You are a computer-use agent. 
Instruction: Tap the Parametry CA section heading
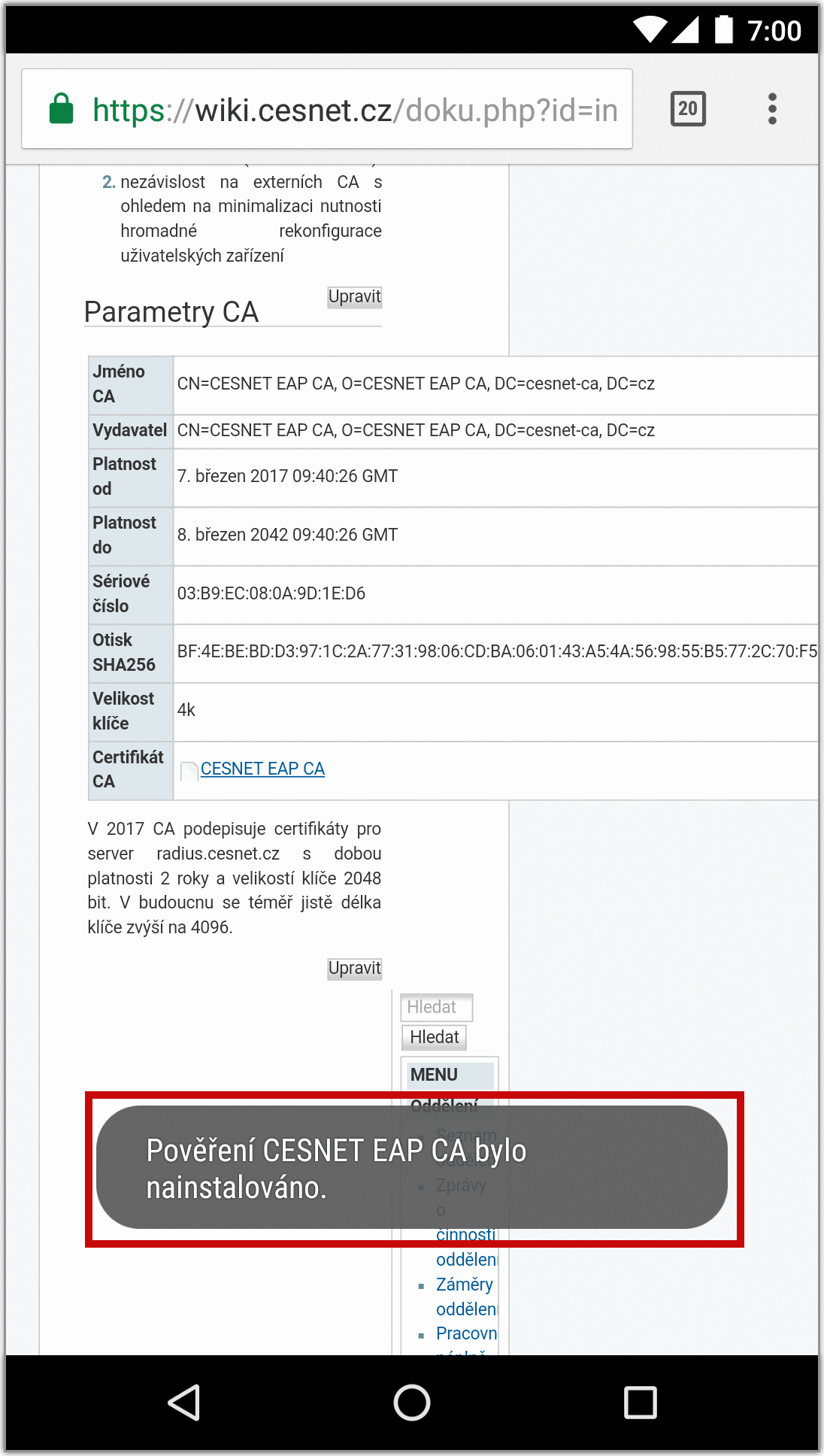171,312
